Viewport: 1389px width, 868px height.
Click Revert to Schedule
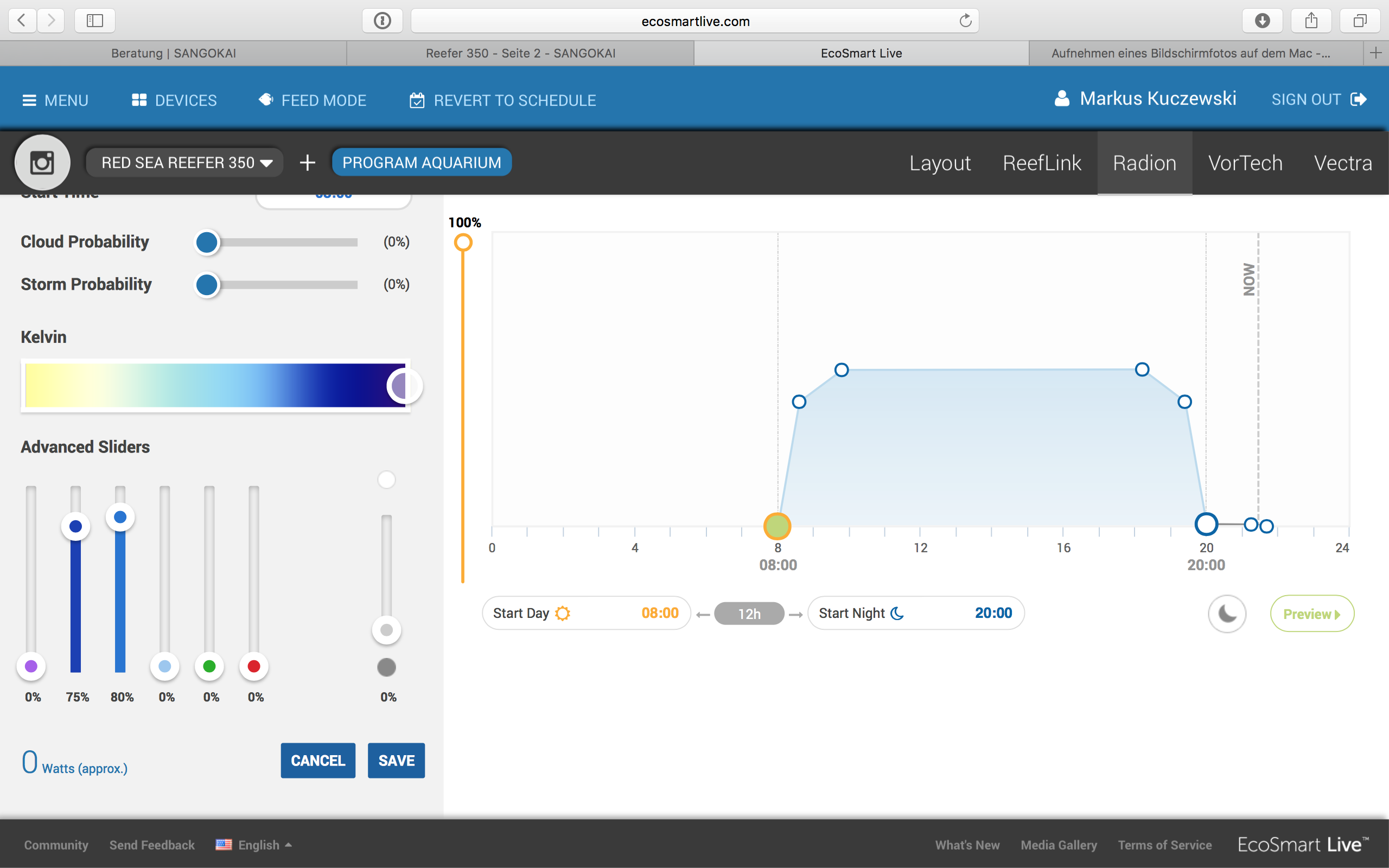(503, 100)
